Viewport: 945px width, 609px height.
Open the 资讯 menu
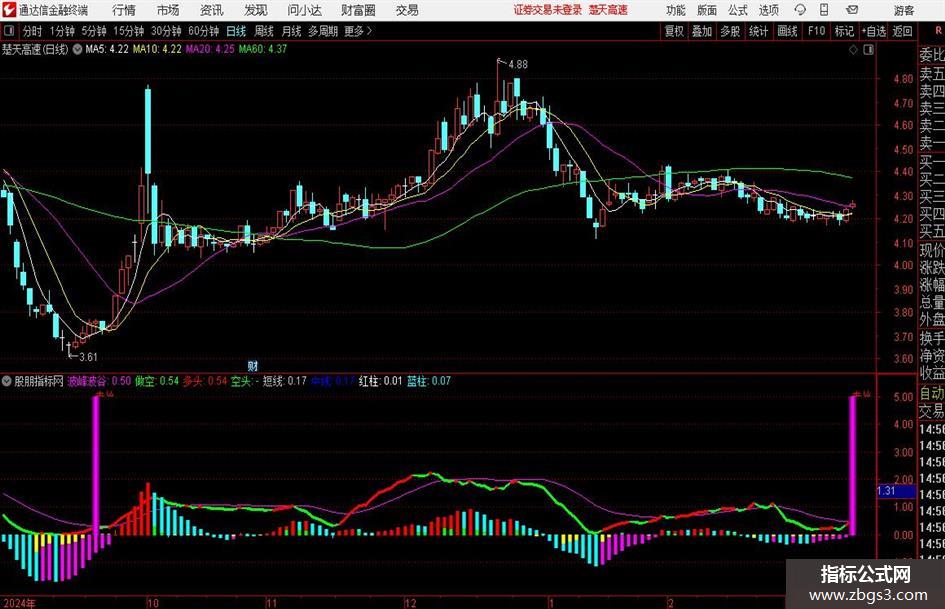point(212,10)
